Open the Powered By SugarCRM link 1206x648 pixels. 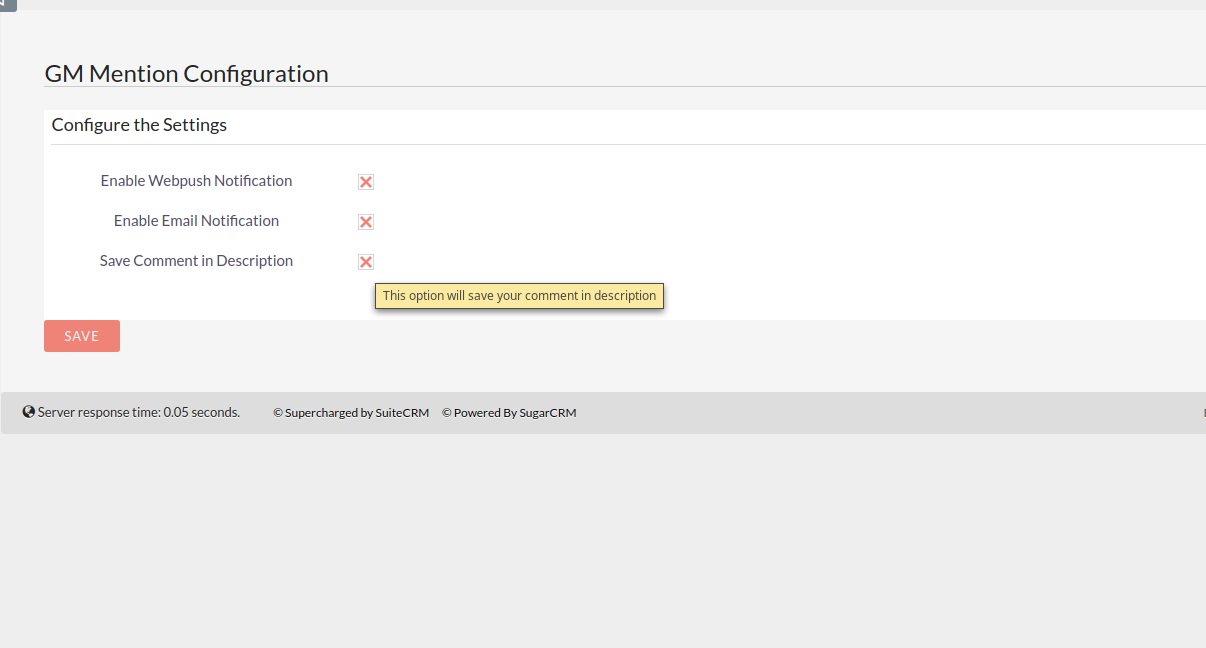coord(509,413)
